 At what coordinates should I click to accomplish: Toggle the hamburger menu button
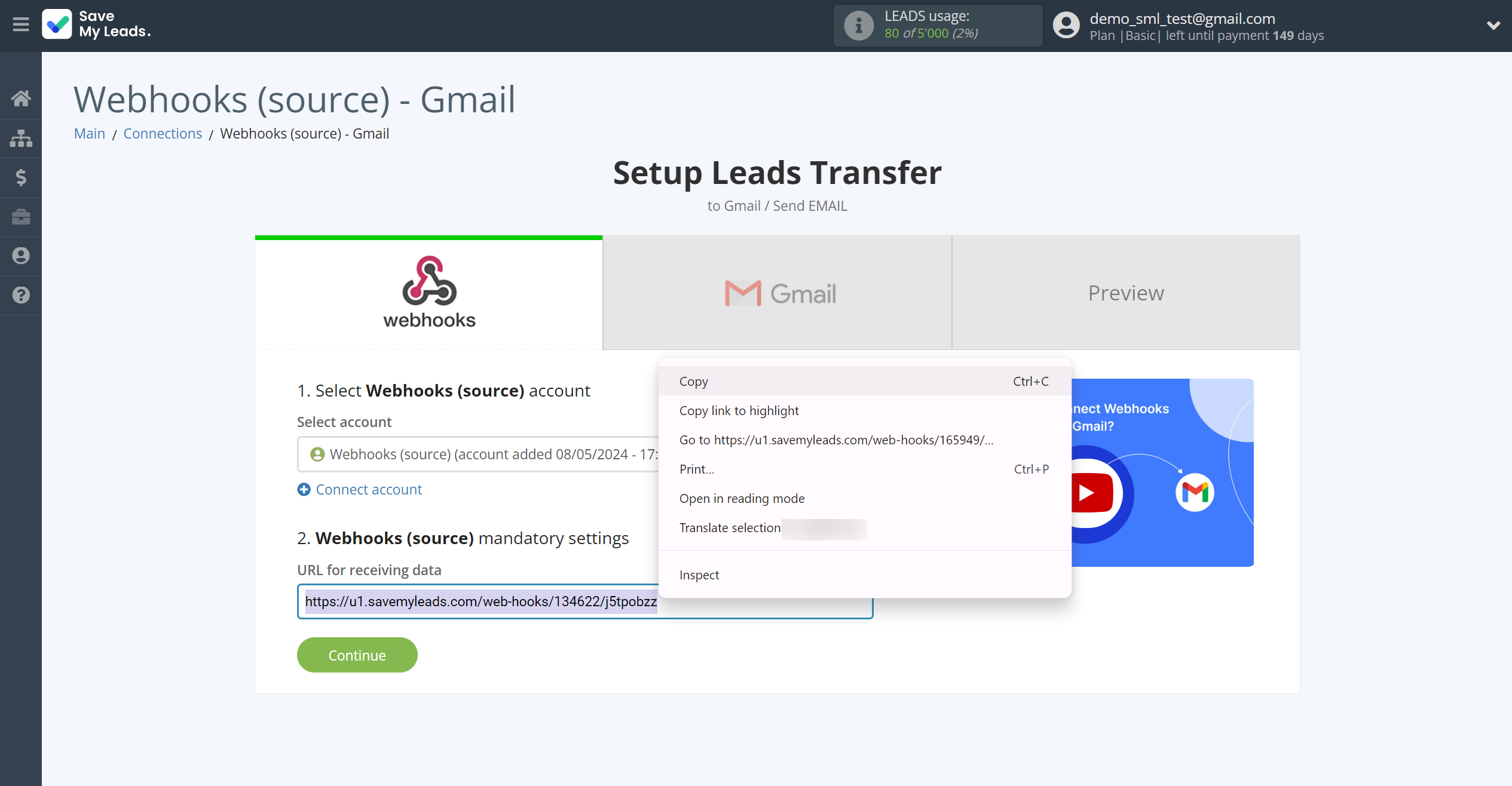(21, 24)
